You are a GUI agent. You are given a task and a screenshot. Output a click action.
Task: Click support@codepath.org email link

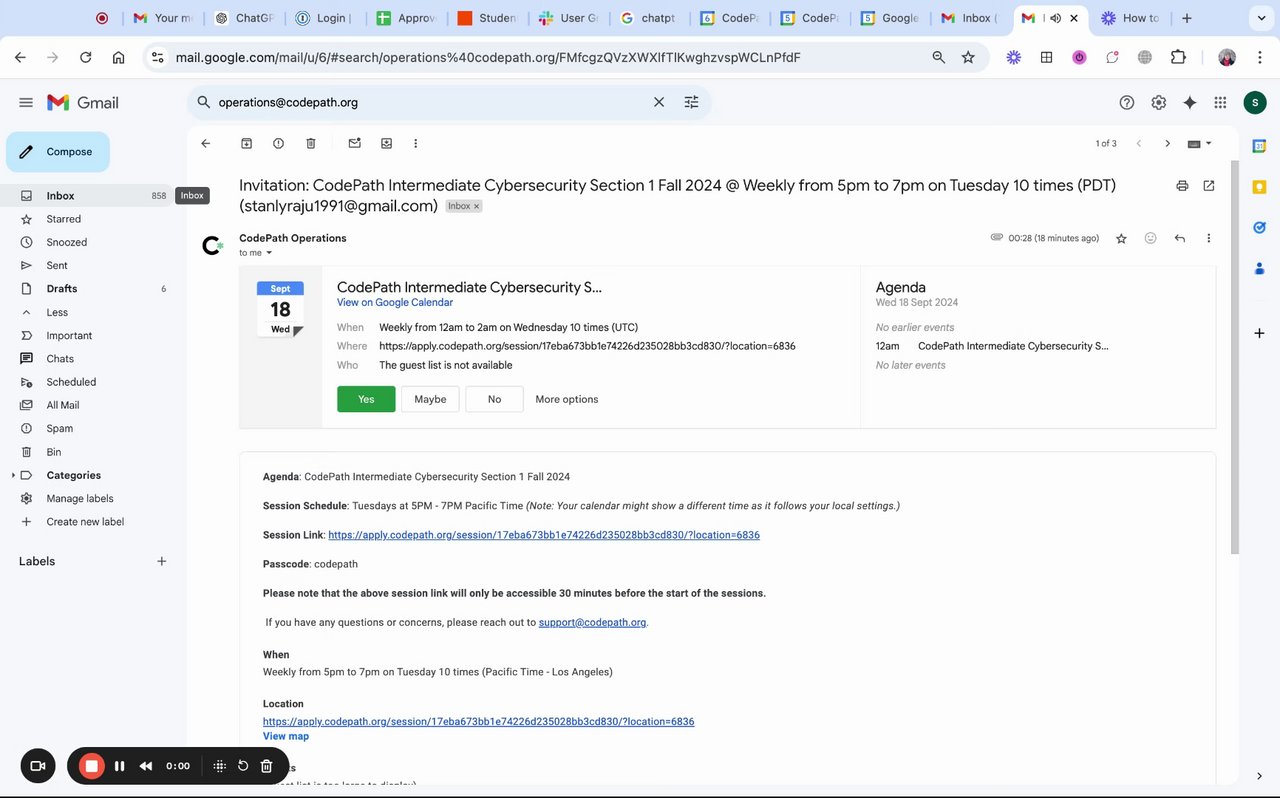tap(592, 622)
